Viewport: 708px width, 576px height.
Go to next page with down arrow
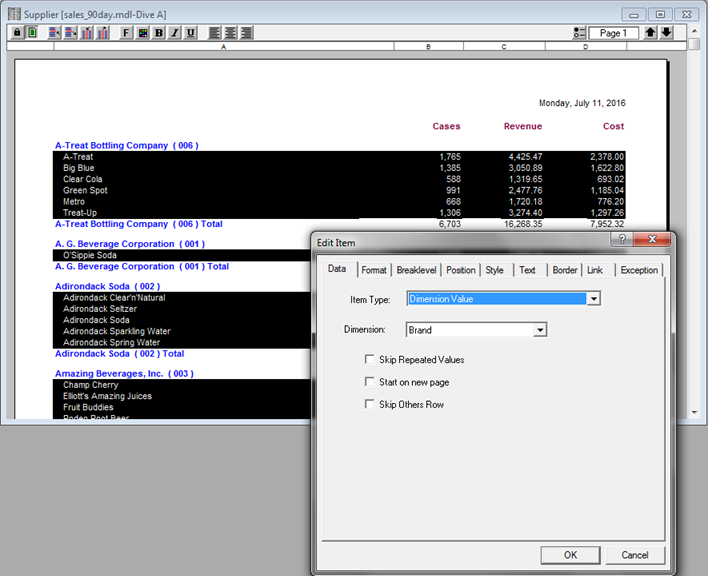click(x=666, y=33)
